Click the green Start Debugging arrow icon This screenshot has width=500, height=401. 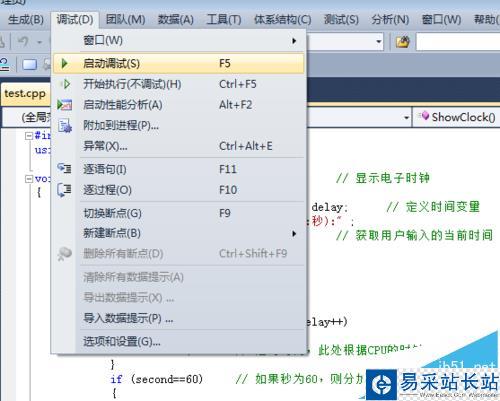point(65,63)
